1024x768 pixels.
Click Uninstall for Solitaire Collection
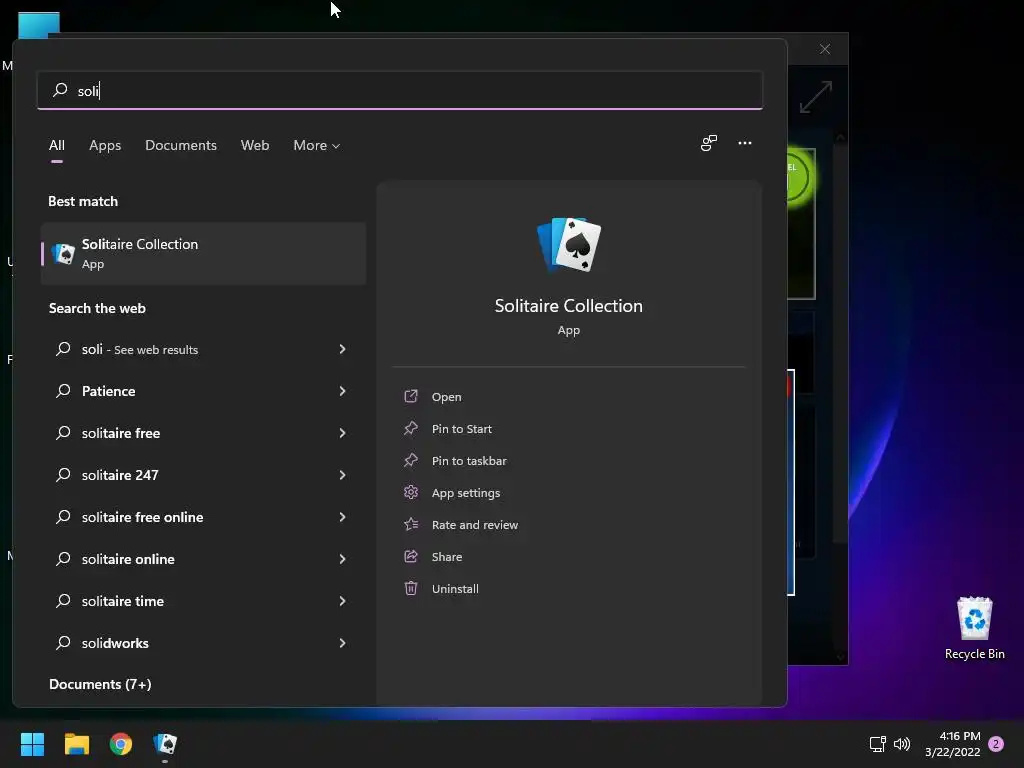click(x=455, y=588)
